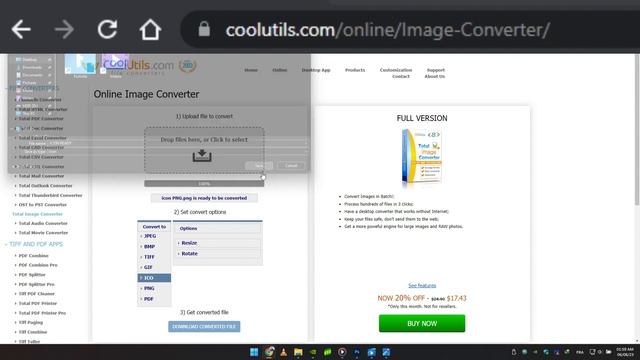Viewport: 640px width, 360px height.
Task: Open PDF Splitter Pro sidebar link
Action: click(x=36, y=284)
